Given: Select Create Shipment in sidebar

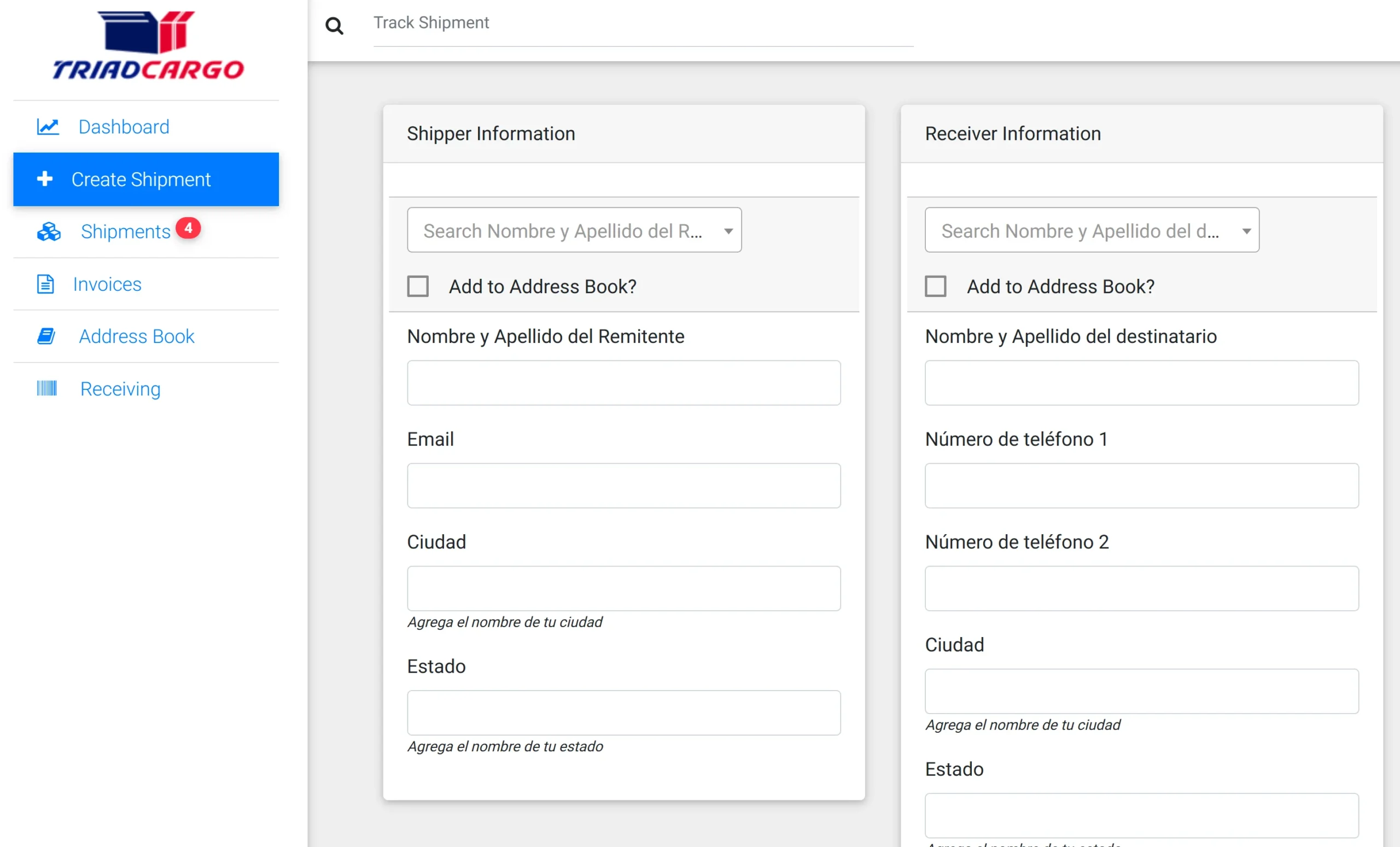Looking at the screenshot, I should pos(146,179).
